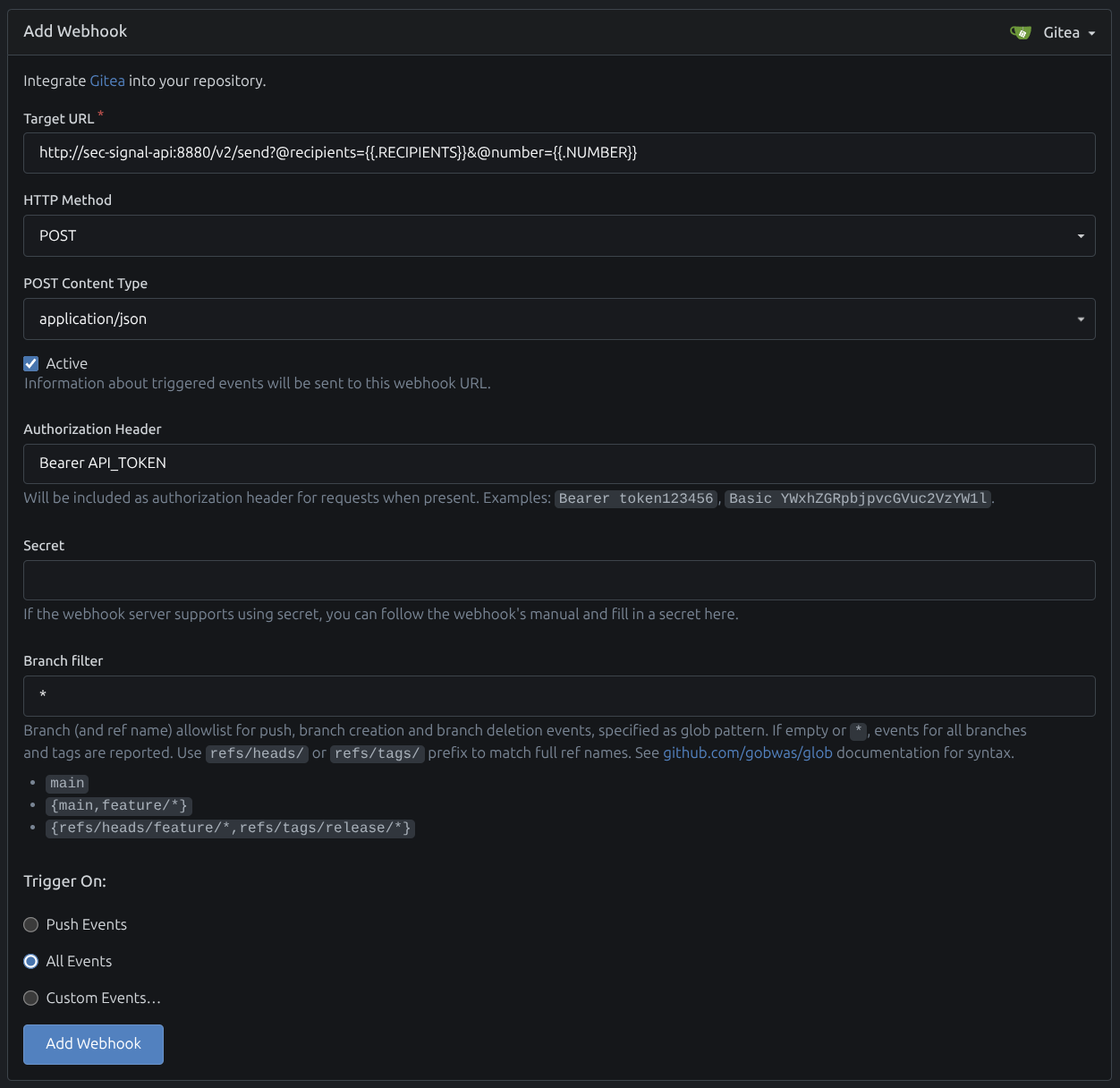Open the HTTP Method dropdown
This screenshot has width=1120, height=1088.
[x=559, y=235]
